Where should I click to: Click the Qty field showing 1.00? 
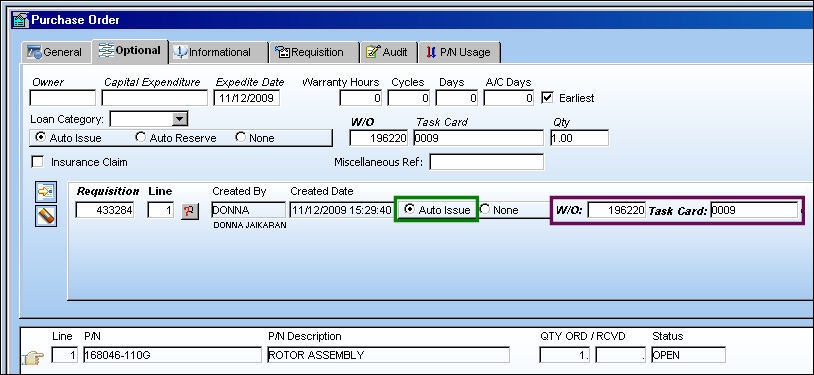coord(579,138)
